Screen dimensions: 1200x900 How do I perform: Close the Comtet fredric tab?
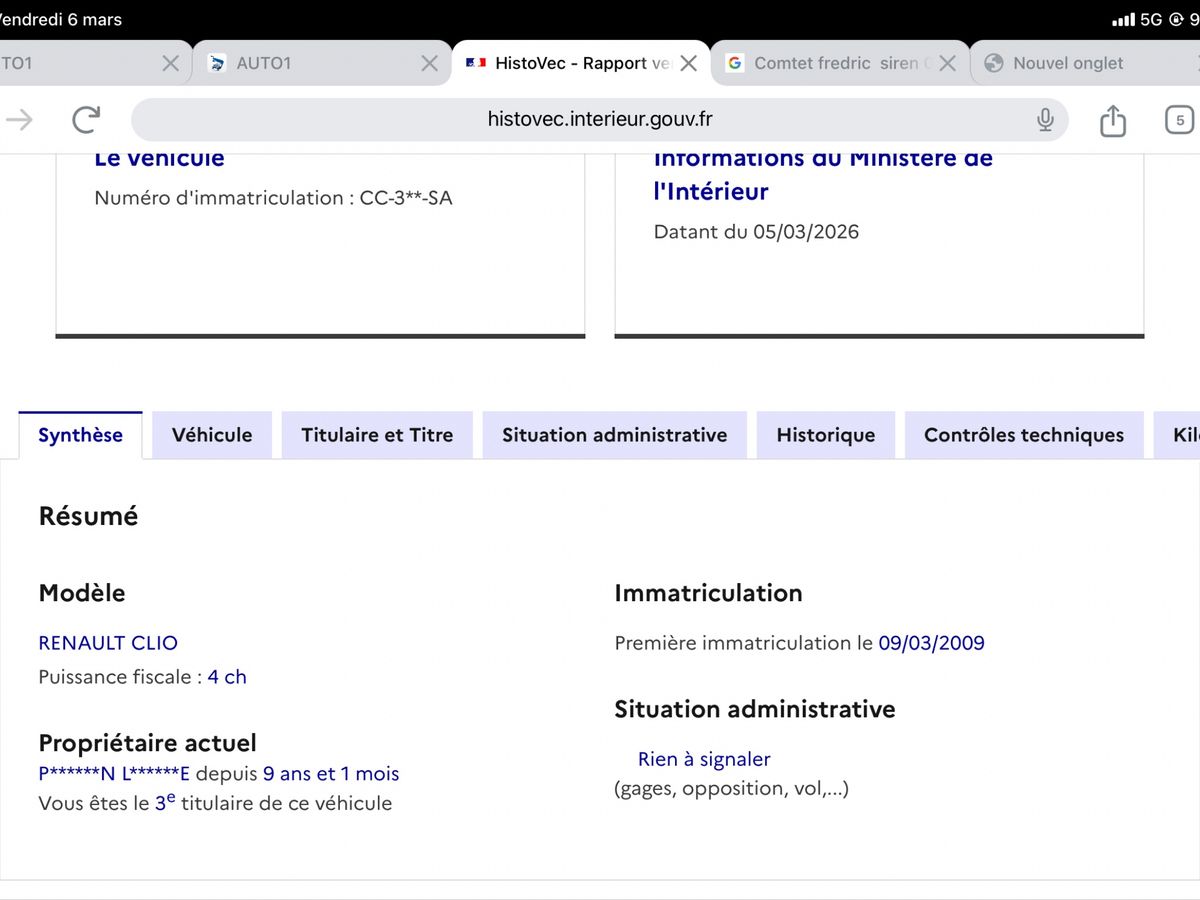[947, 62]
